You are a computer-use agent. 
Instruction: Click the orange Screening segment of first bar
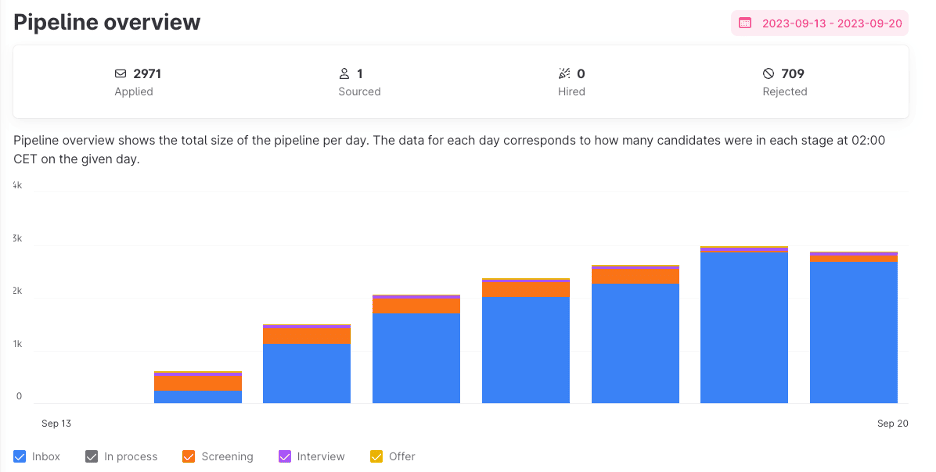click(x=198, y=383)
